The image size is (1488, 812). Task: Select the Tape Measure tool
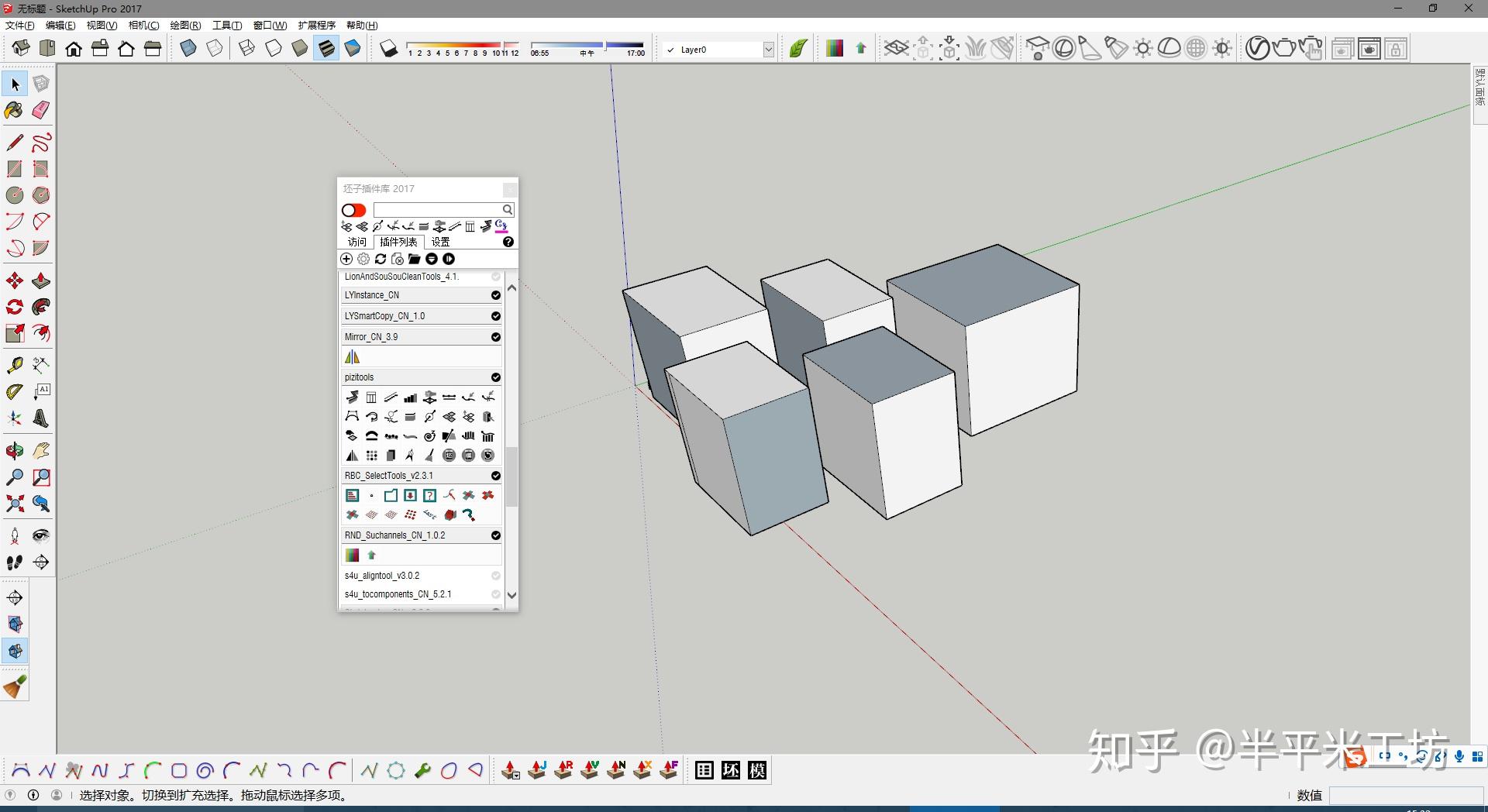14,365
